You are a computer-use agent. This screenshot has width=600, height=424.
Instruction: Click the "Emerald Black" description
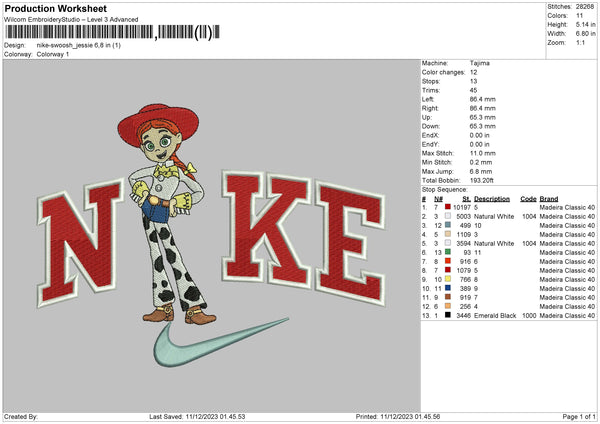click(x=495, y=315)
